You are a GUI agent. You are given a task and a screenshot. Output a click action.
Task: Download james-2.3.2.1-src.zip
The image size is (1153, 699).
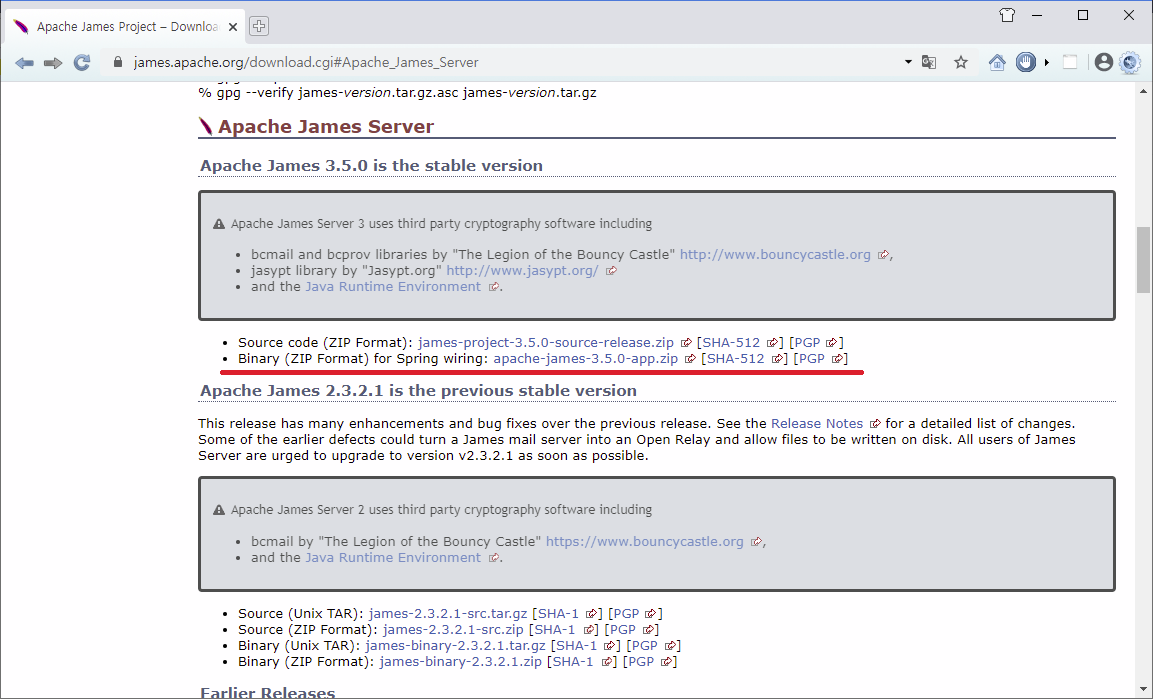(x=453, y=629)
